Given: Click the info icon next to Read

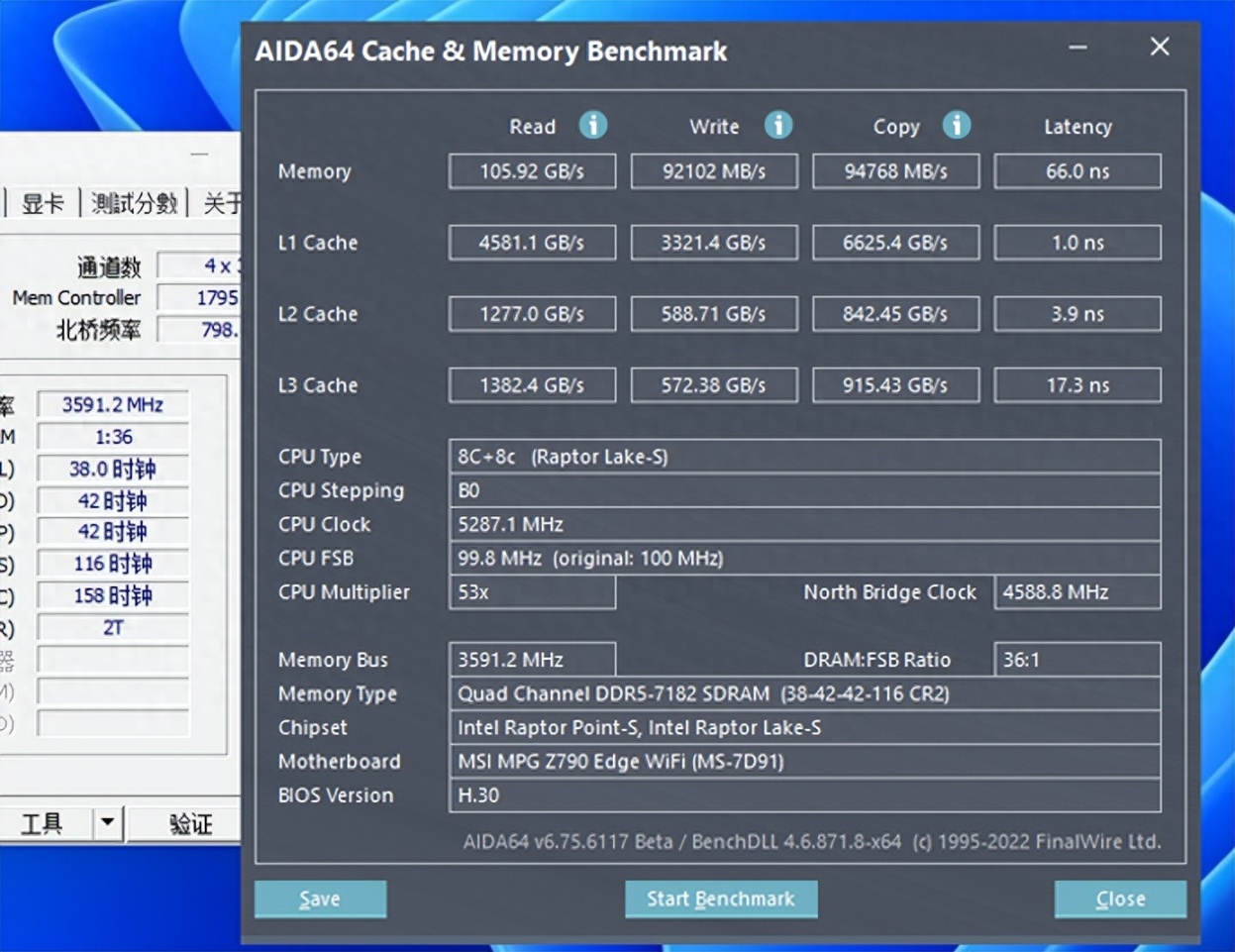Looking at the screenshot, I should click(592, 125).
